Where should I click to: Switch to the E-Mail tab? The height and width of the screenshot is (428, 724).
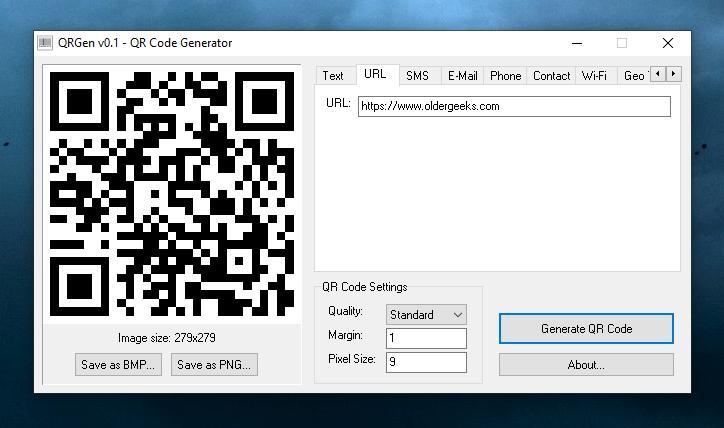462,76
